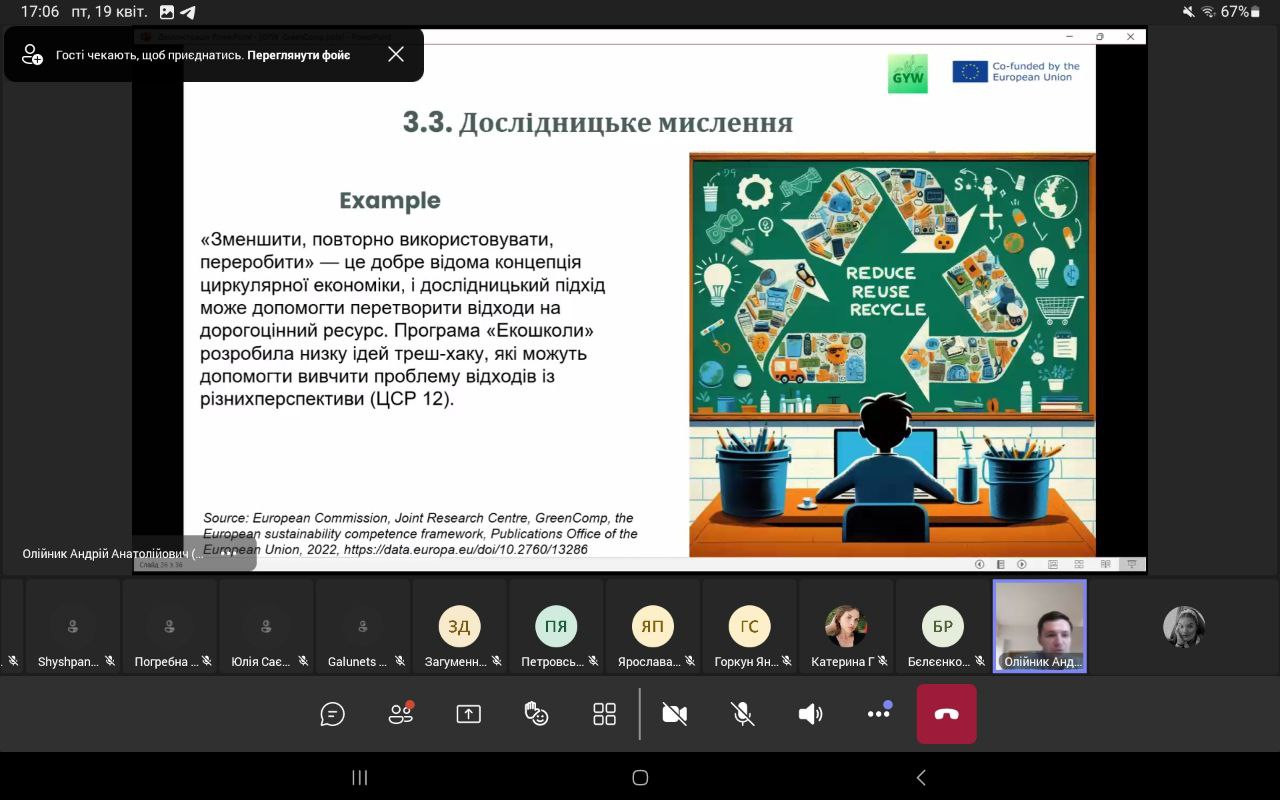Viewport: 1280px width, 800px height.
Task: Change the meeting view layout
Action: tap(604, 714)
